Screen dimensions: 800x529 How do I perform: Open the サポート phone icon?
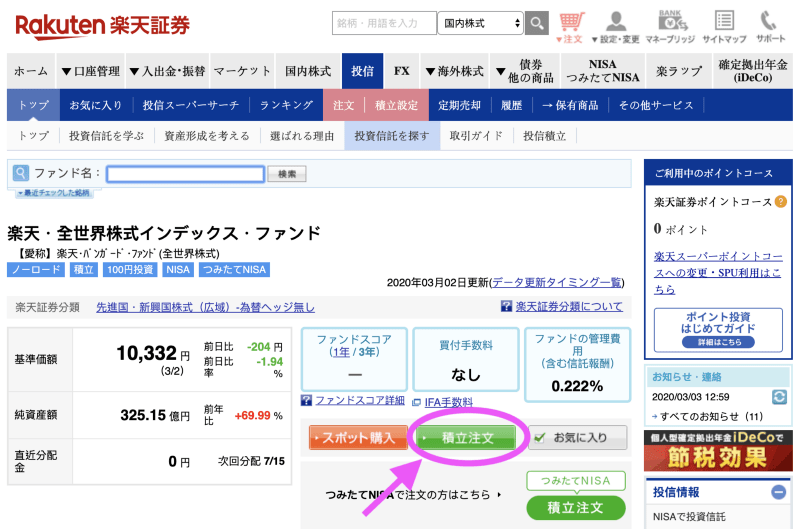(770, 28)
